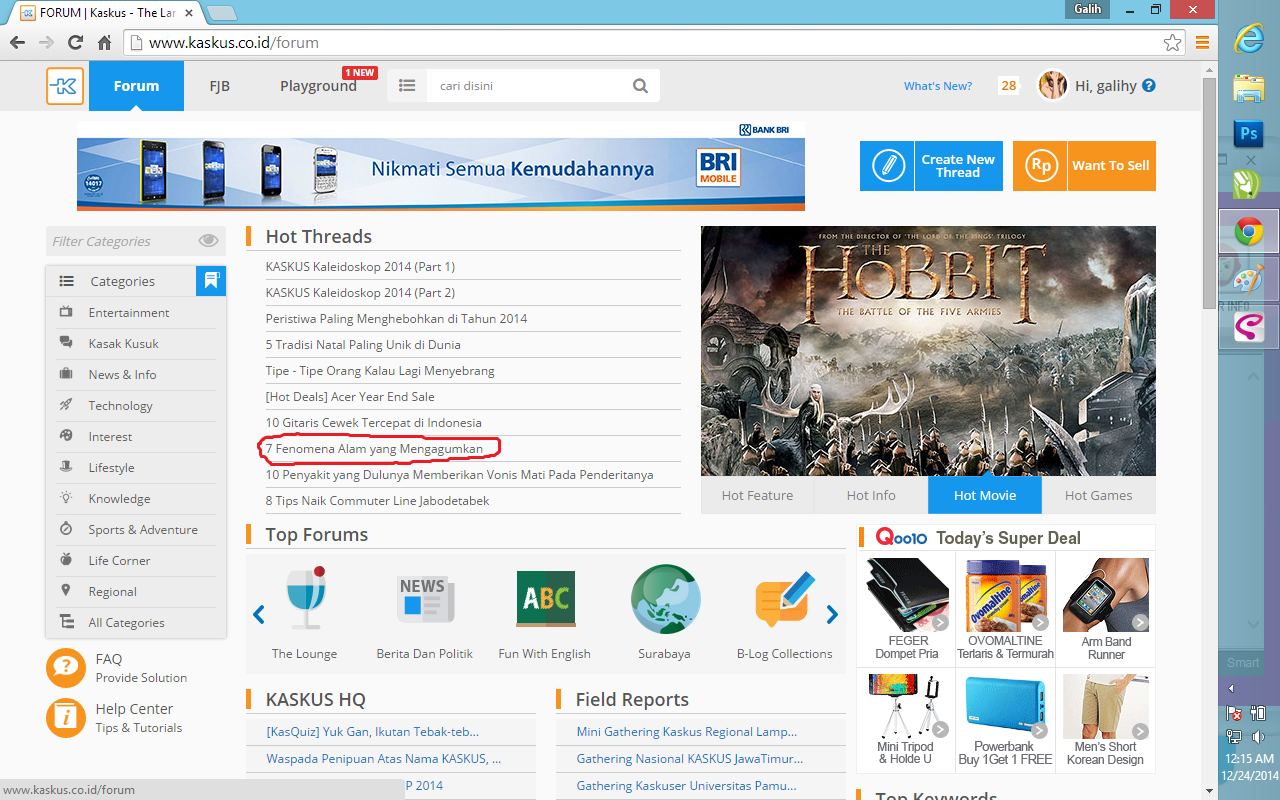
Task: Select the Hot Games tab
Action: pyautogui.click(x=1099, y=495)
